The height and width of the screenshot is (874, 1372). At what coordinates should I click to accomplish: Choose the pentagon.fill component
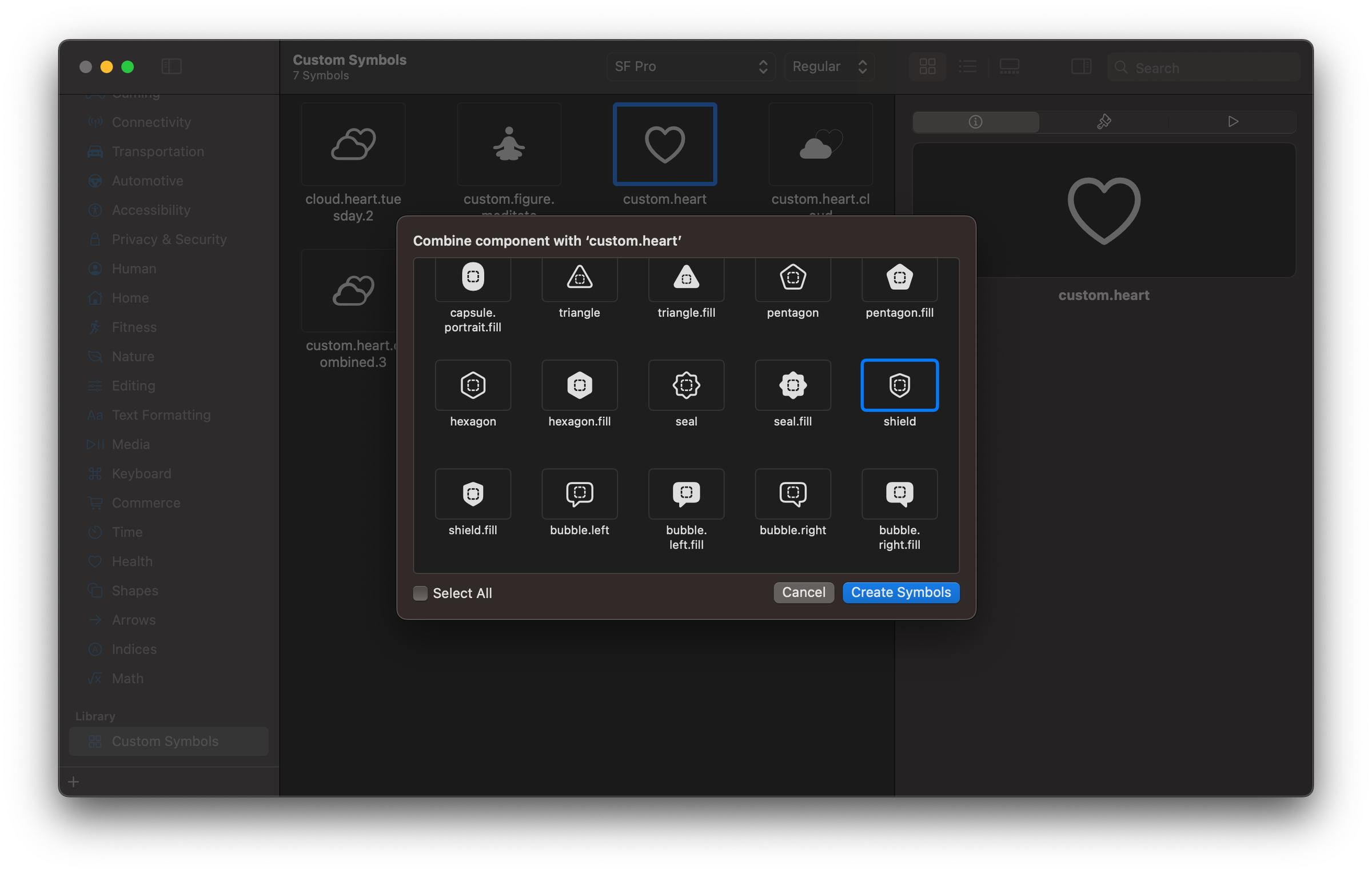coord(899,280)
